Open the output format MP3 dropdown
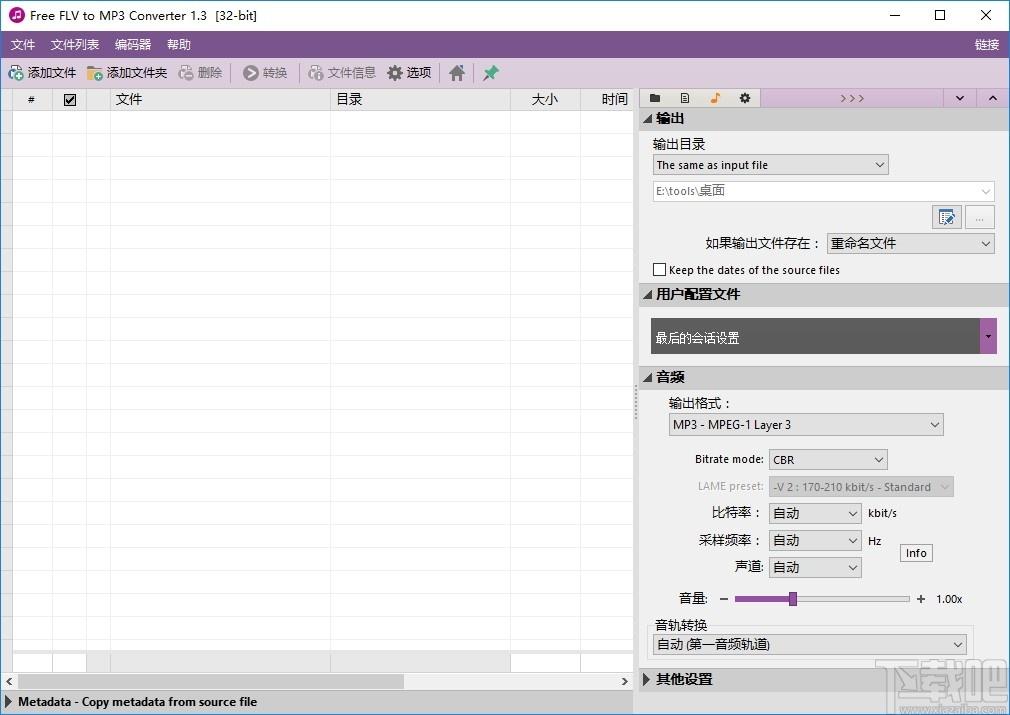Viewport: 1010px width, 715px height. tap(806, 425)
